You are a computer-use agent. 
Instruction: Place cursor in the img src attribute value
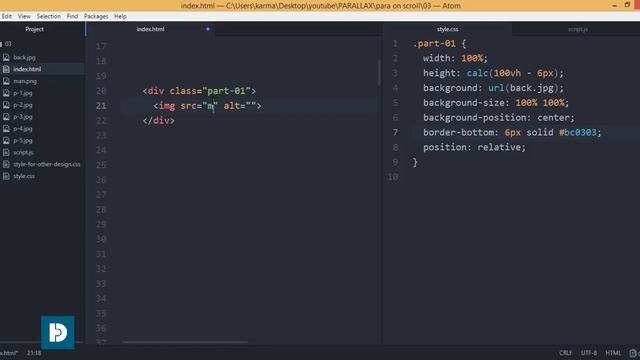click(210, 106)
